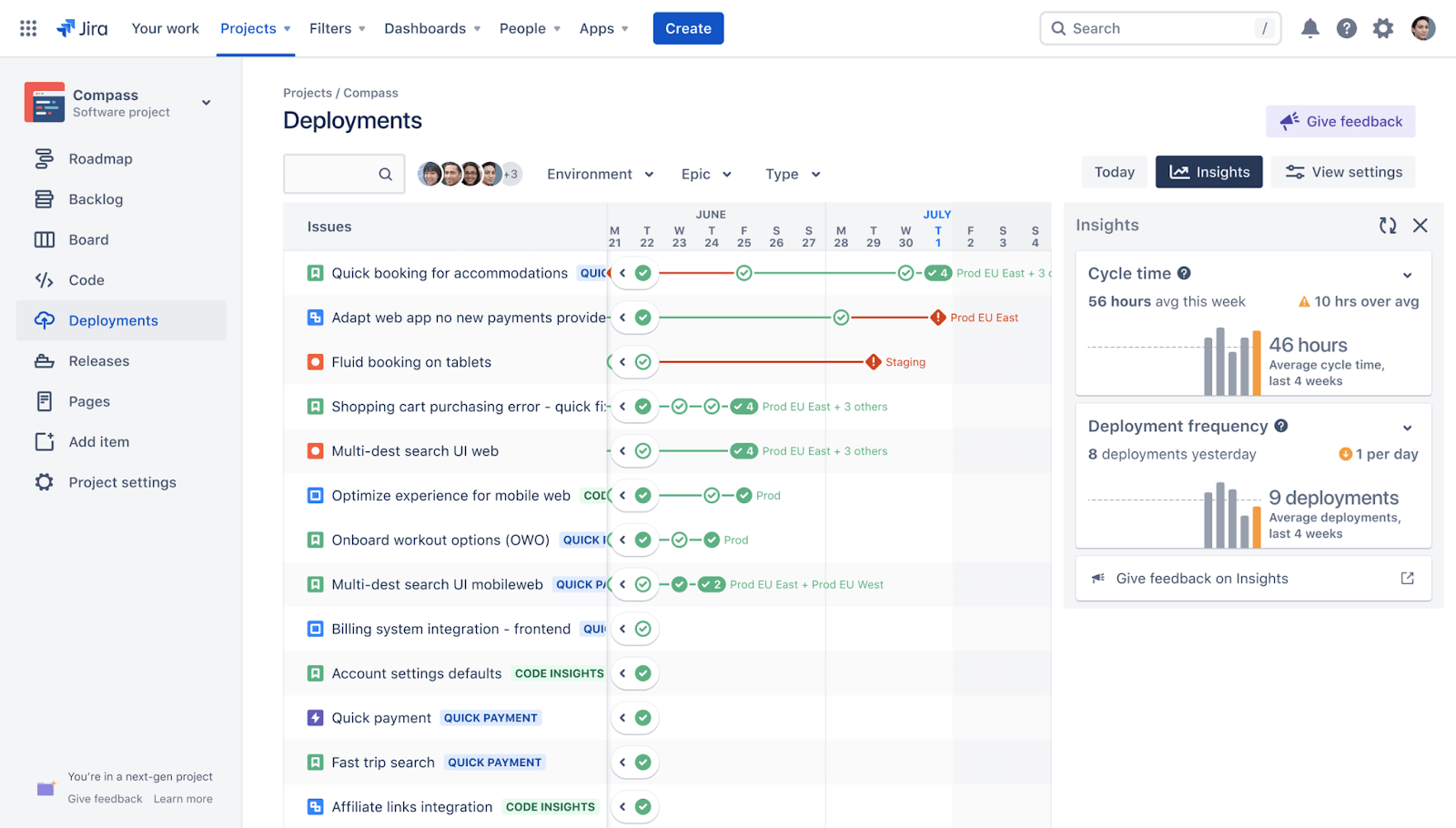
Task: Toggle the Today timeline view
Action: pos(1115,171)
